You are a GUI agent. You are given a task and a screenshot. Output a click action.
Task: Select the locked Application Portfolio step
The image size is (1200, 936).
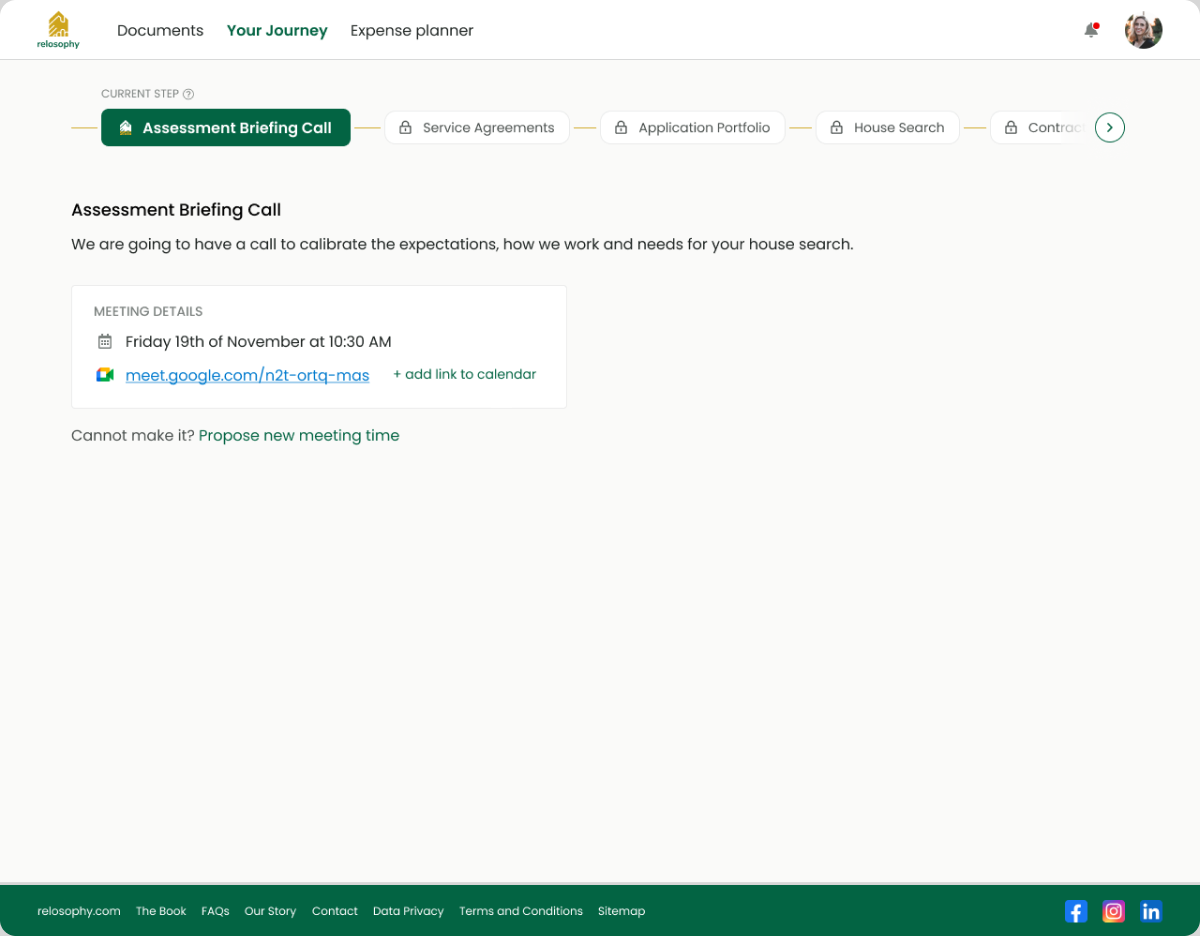click(693, 128)
